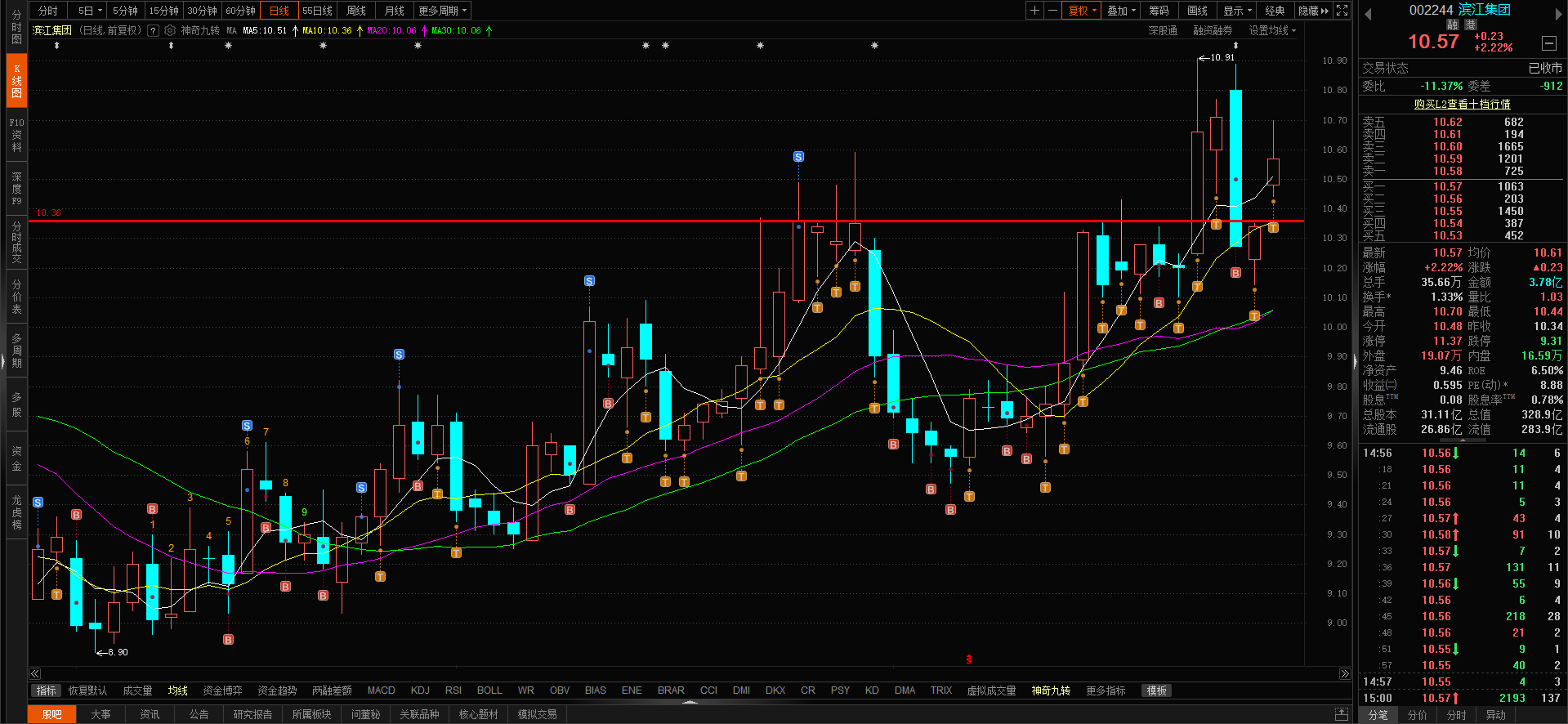The height and width of the screenshot is (724, 1568).
Task: Open F10资料 in left sidebar
Action: 16,135
